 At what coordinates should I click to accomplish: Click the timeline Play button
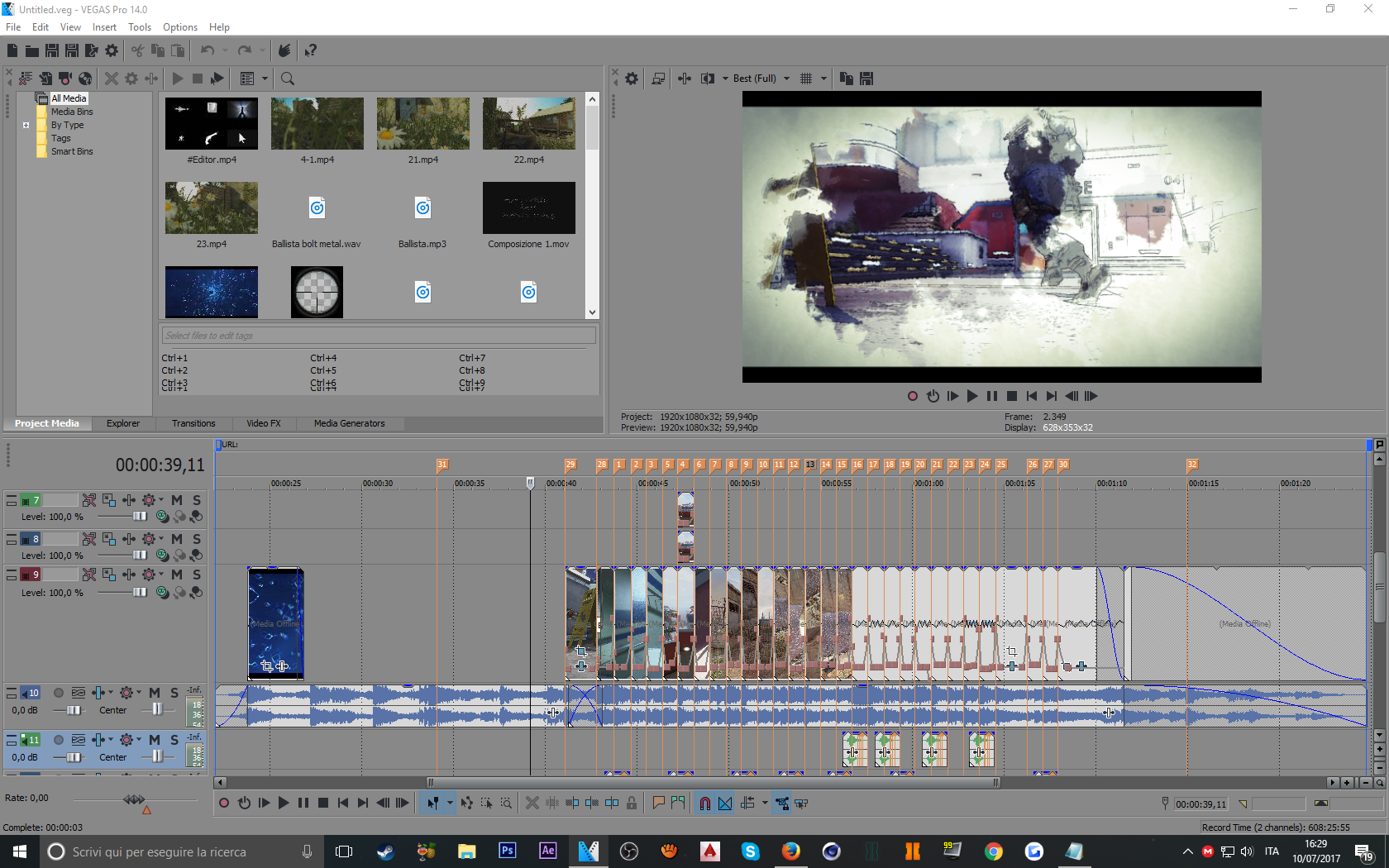click(284, 803)
